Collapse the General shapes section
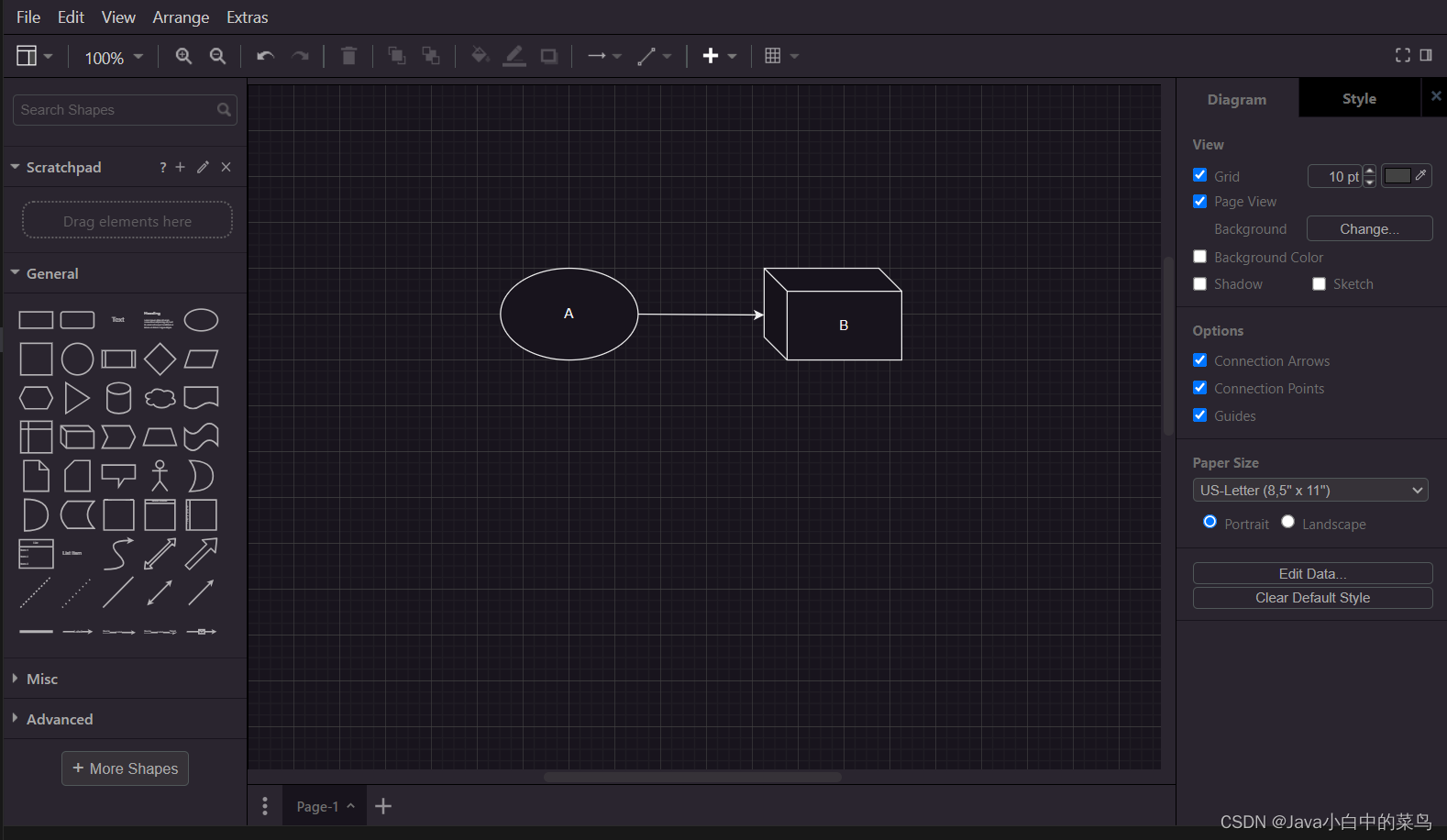This screenshot has width=1447, height=840. (x=125, y=273)
